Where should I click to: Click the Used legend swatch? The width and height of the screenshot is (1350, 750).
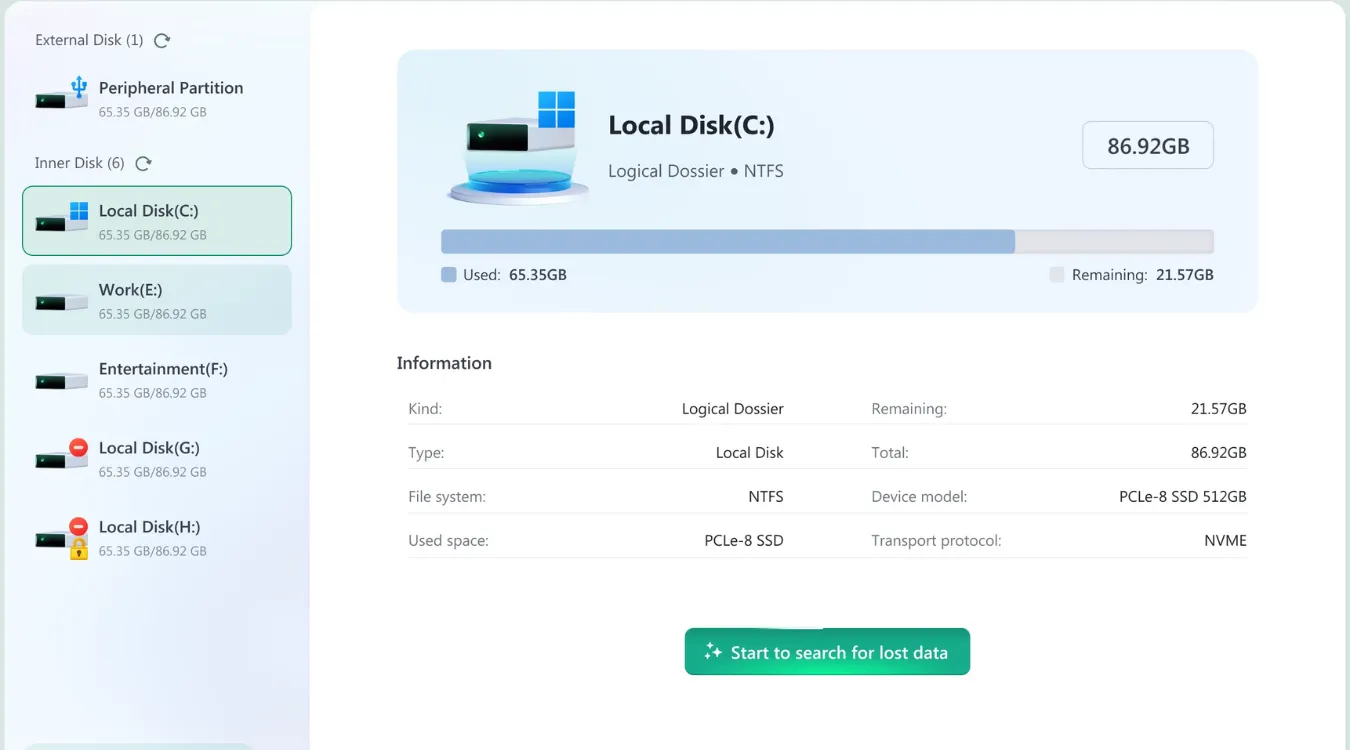(x=448, y=274)
